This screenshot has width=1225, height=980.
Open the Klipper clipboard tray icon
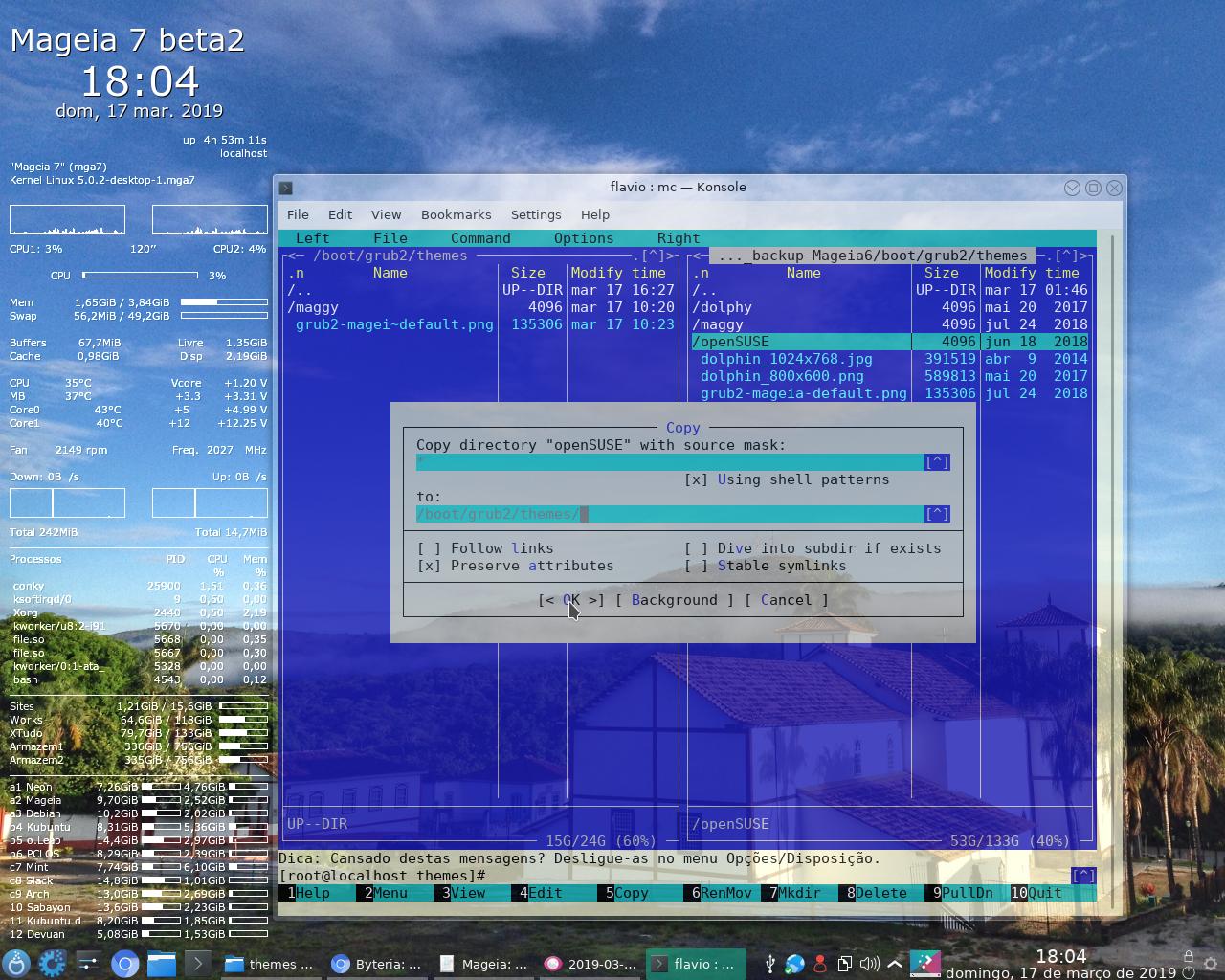coord(843,963)
